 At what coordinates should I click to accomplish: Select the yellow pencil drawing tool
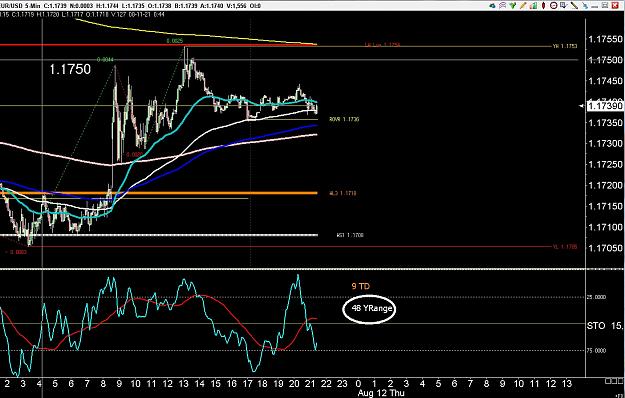(523, 6)
